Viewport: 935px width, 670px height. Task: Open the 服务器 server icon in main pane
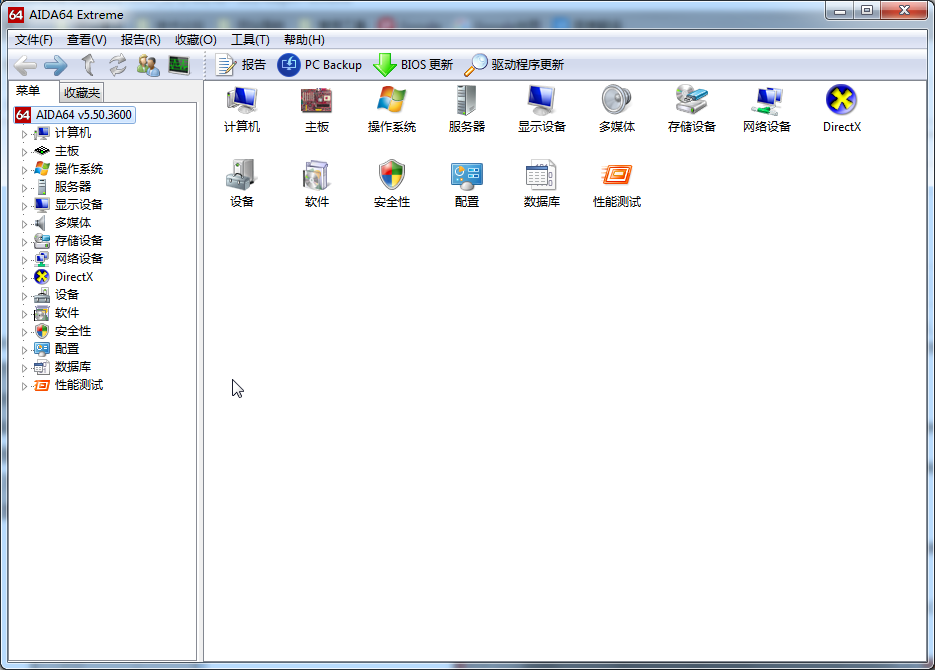pos(467,110)
